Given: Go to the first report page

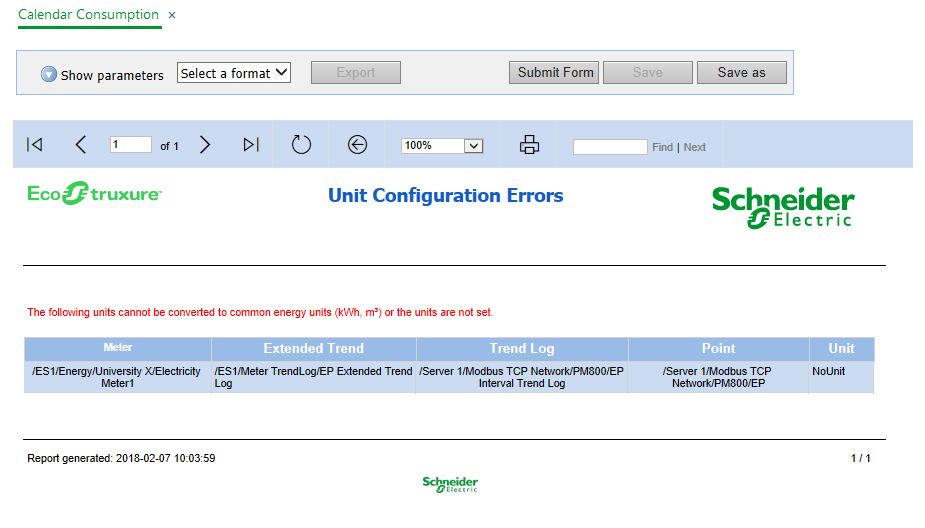Looking at the screenshot, I should tap(35, 145).
